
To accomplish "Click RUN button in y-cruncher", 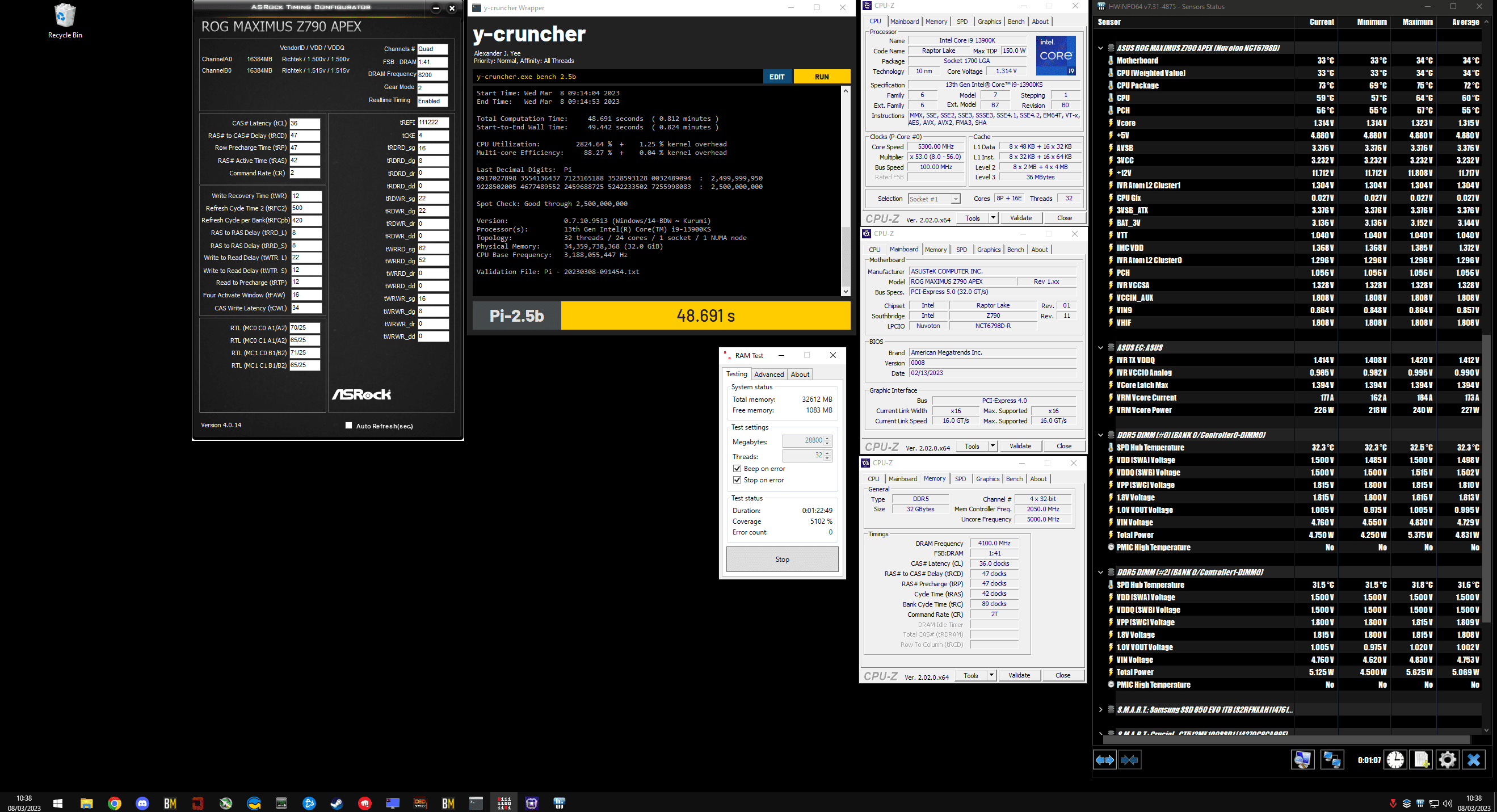I will pos(822,77).
